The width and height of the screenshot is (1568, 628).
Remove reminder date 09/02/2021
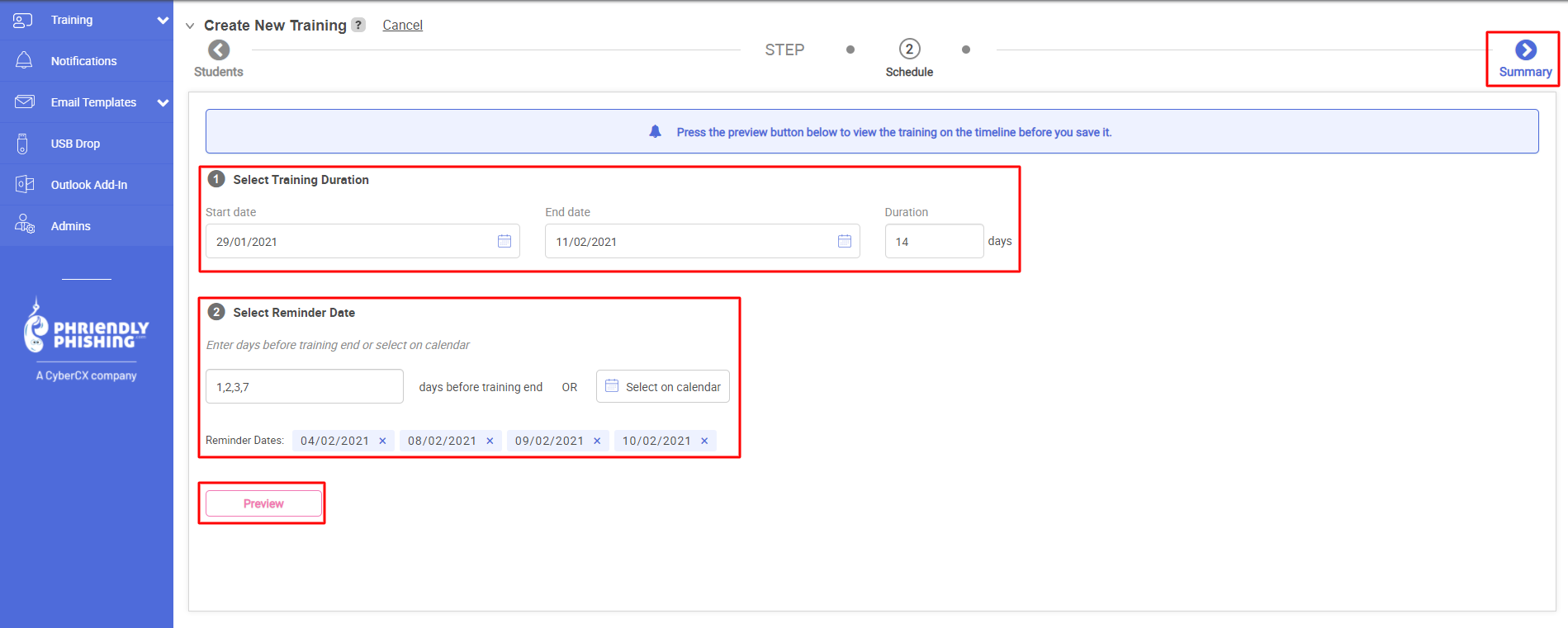pyautogui.click(x=597, y=441)
